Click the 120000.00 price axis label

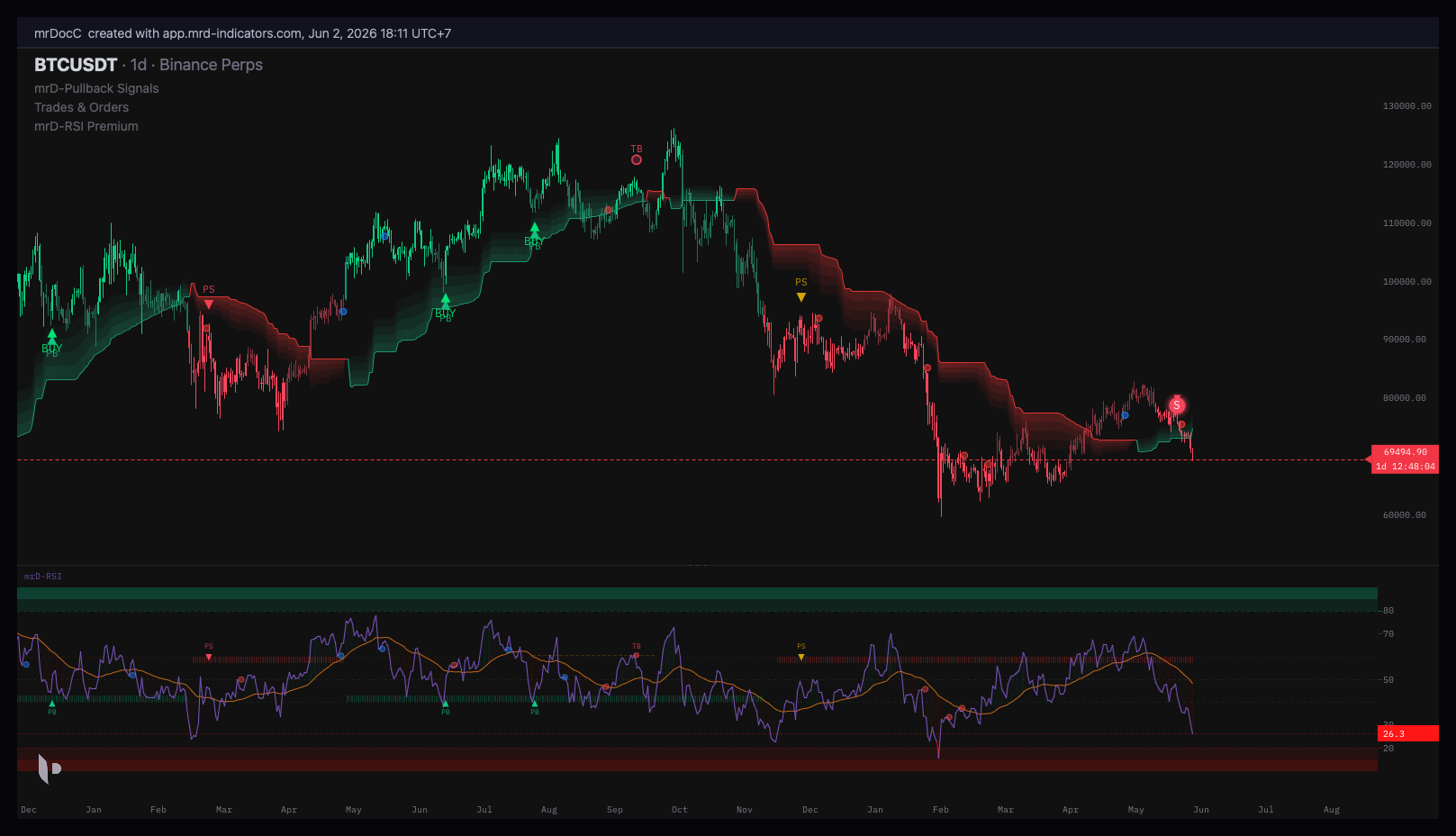1406,165
